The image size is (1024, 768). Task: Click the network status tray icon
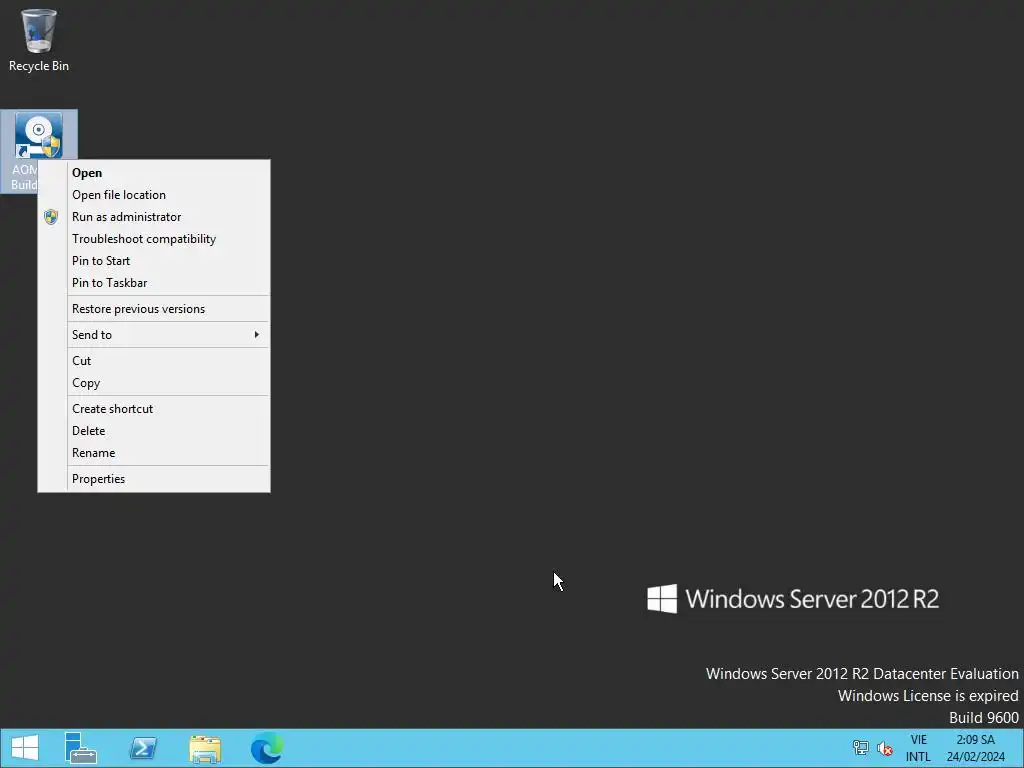(861, 748)
